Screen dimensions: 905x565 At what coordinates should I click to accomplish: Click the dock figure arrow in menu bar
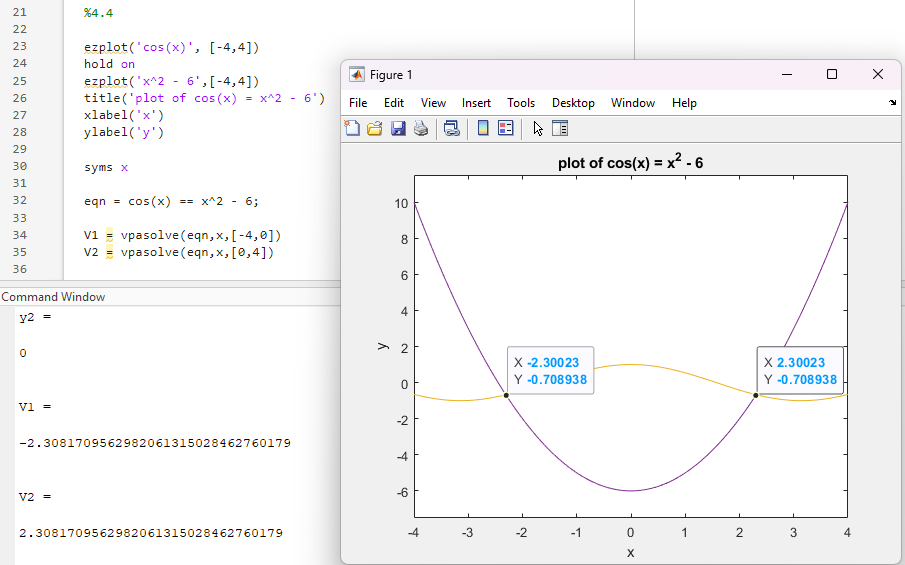[x=892, y=103]
